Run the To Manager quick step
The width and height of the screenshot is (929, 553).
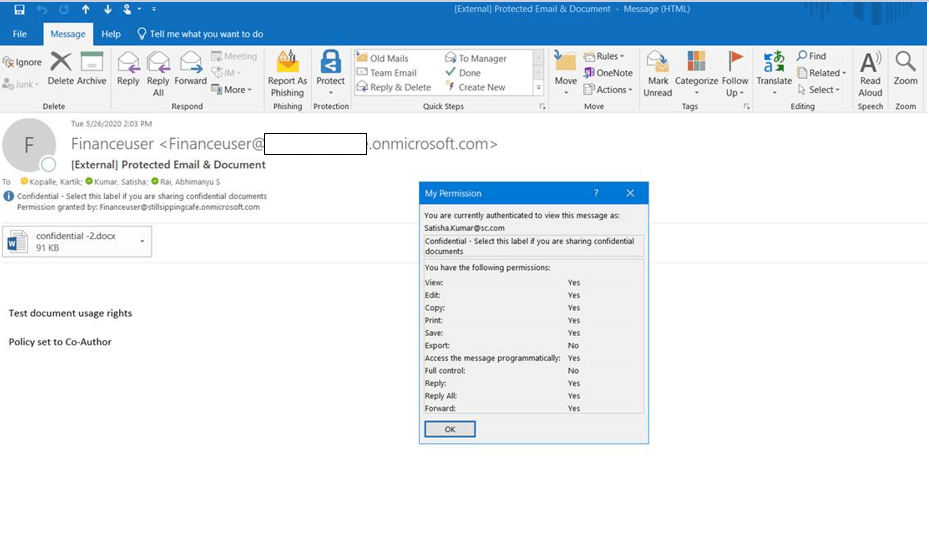476,58
